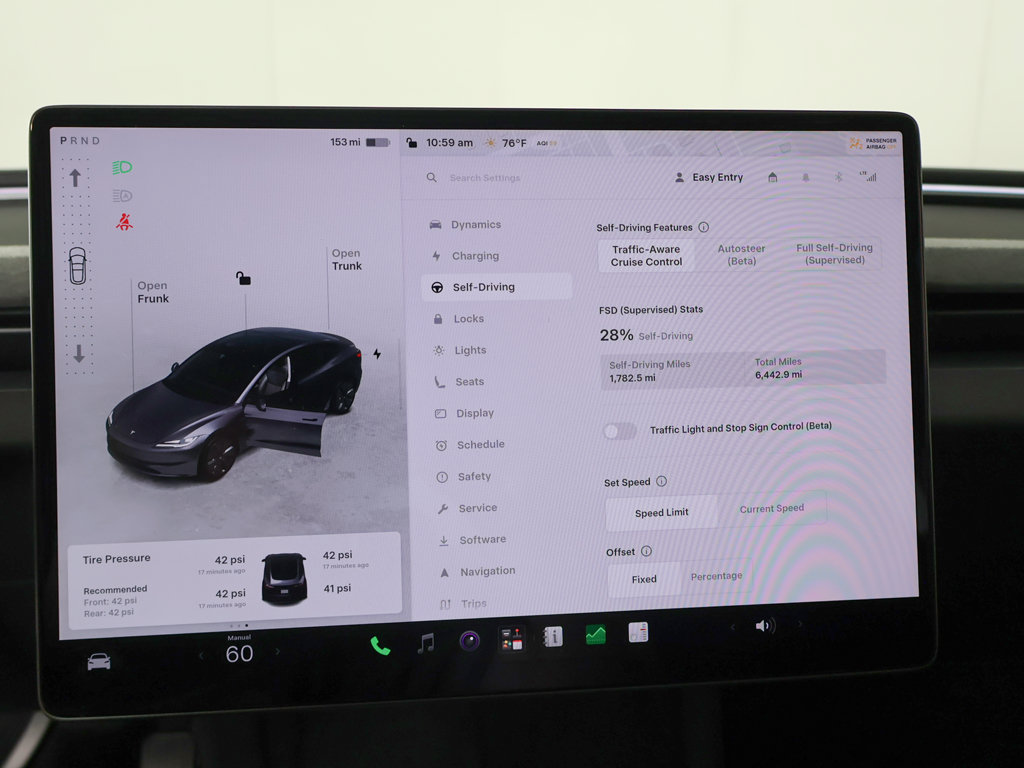Tap the lightning bolt charge port icon
Screen dimensions: 1024x768
pyautogui.click(x=377, y=354)
